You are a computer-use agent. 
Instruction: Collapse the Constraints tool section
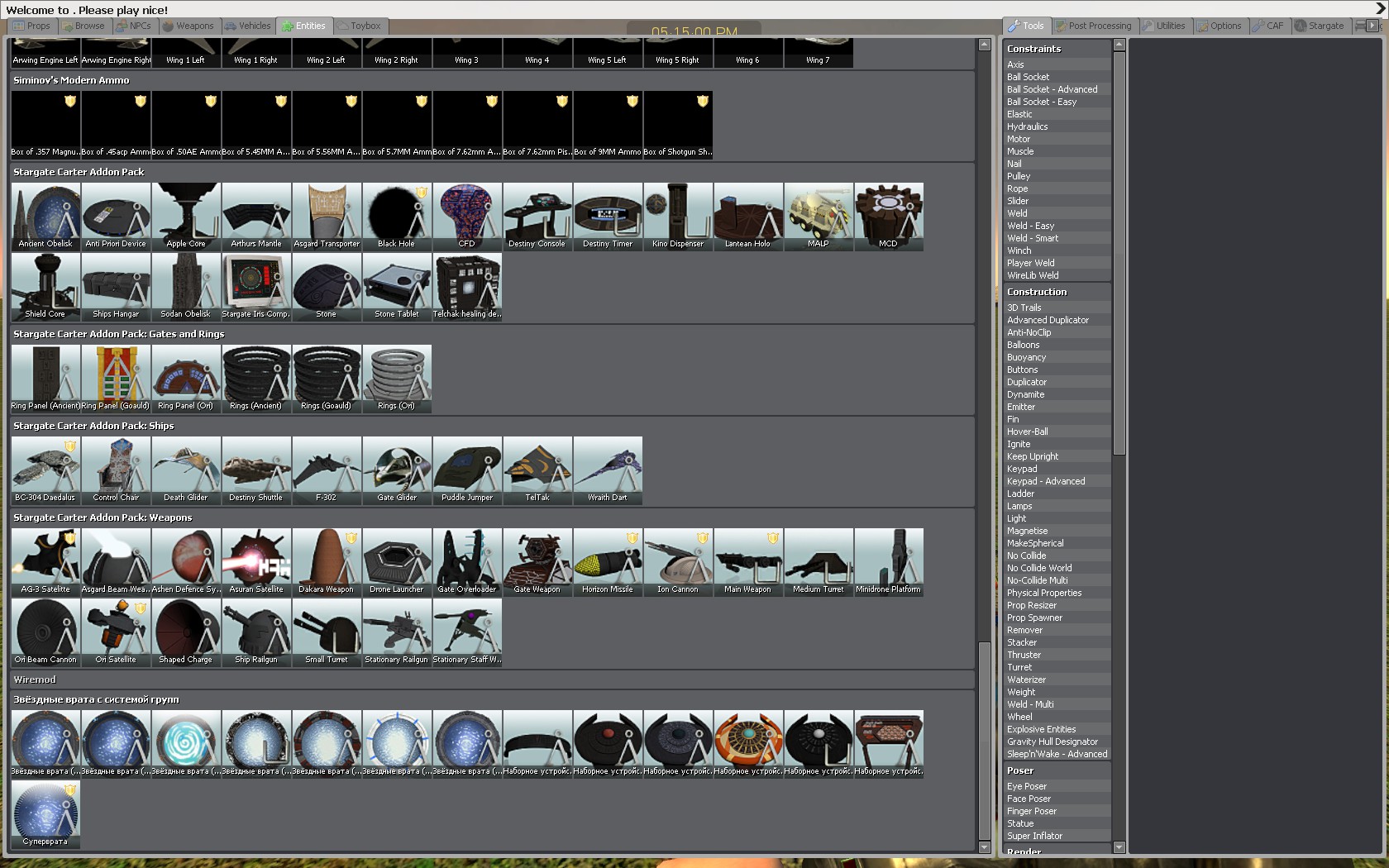1034,49
